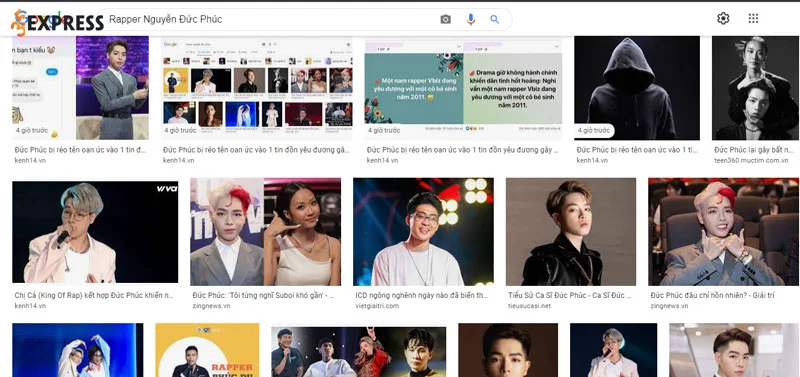
Task: Open the settings gear icon
Action: [723, 18]
